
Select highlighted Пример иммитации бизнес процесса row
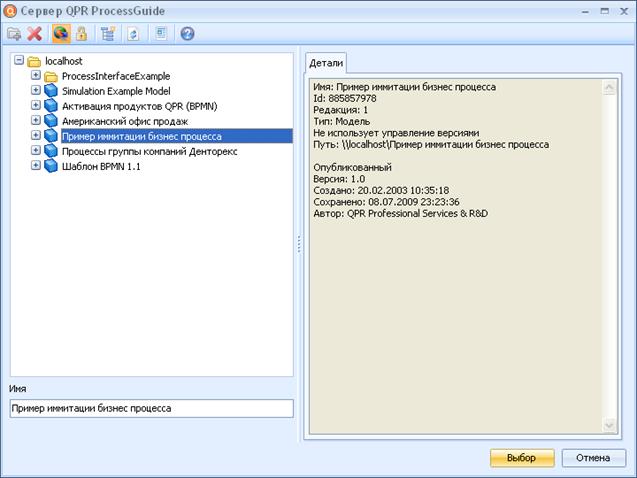tap(177, 136)
